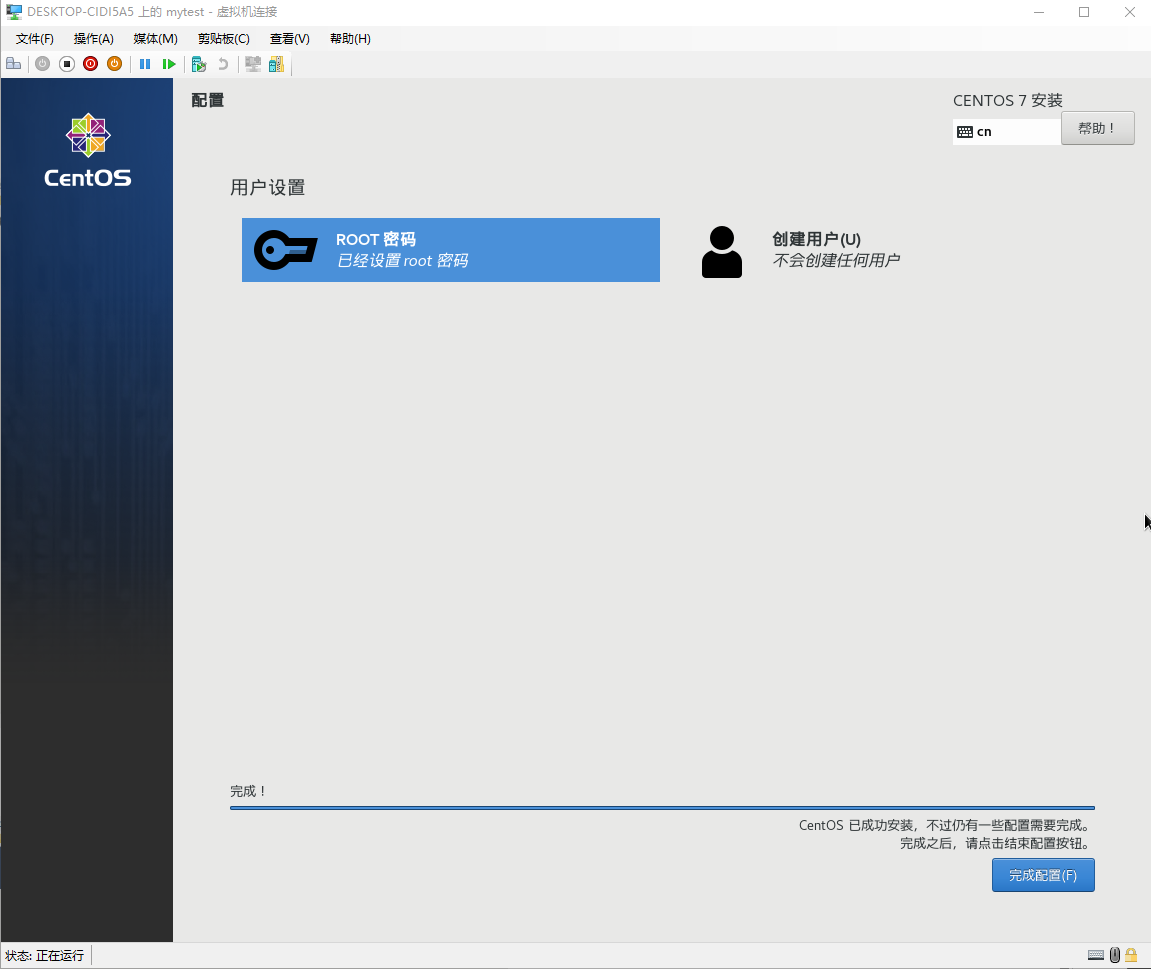Click the 'CENTOS 7 安装' title text
1151x969 pixels.
click(1008, 101)
